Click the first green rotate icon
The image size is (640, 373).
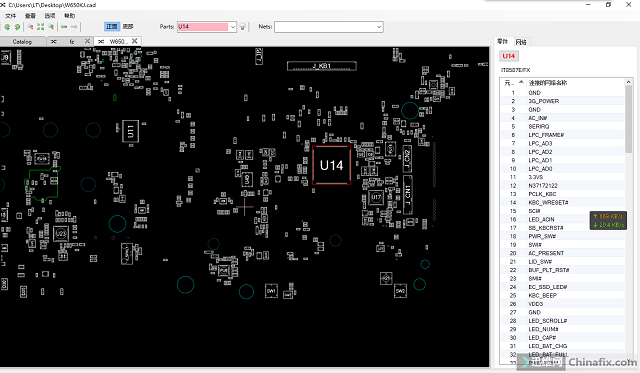pyautogui.click(x=7, y=27)
